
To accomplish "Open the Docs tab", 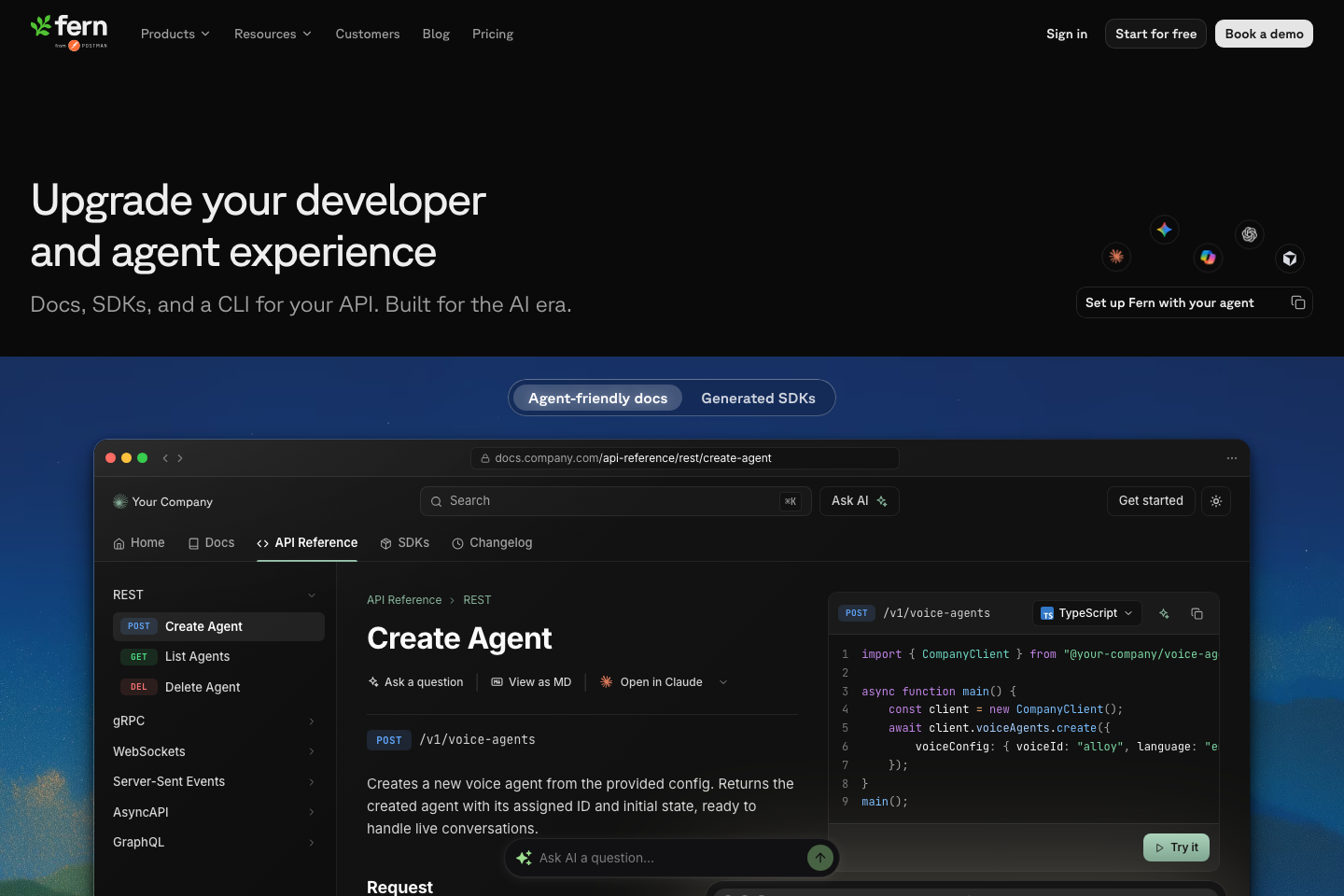I will (x=211, y=542).
